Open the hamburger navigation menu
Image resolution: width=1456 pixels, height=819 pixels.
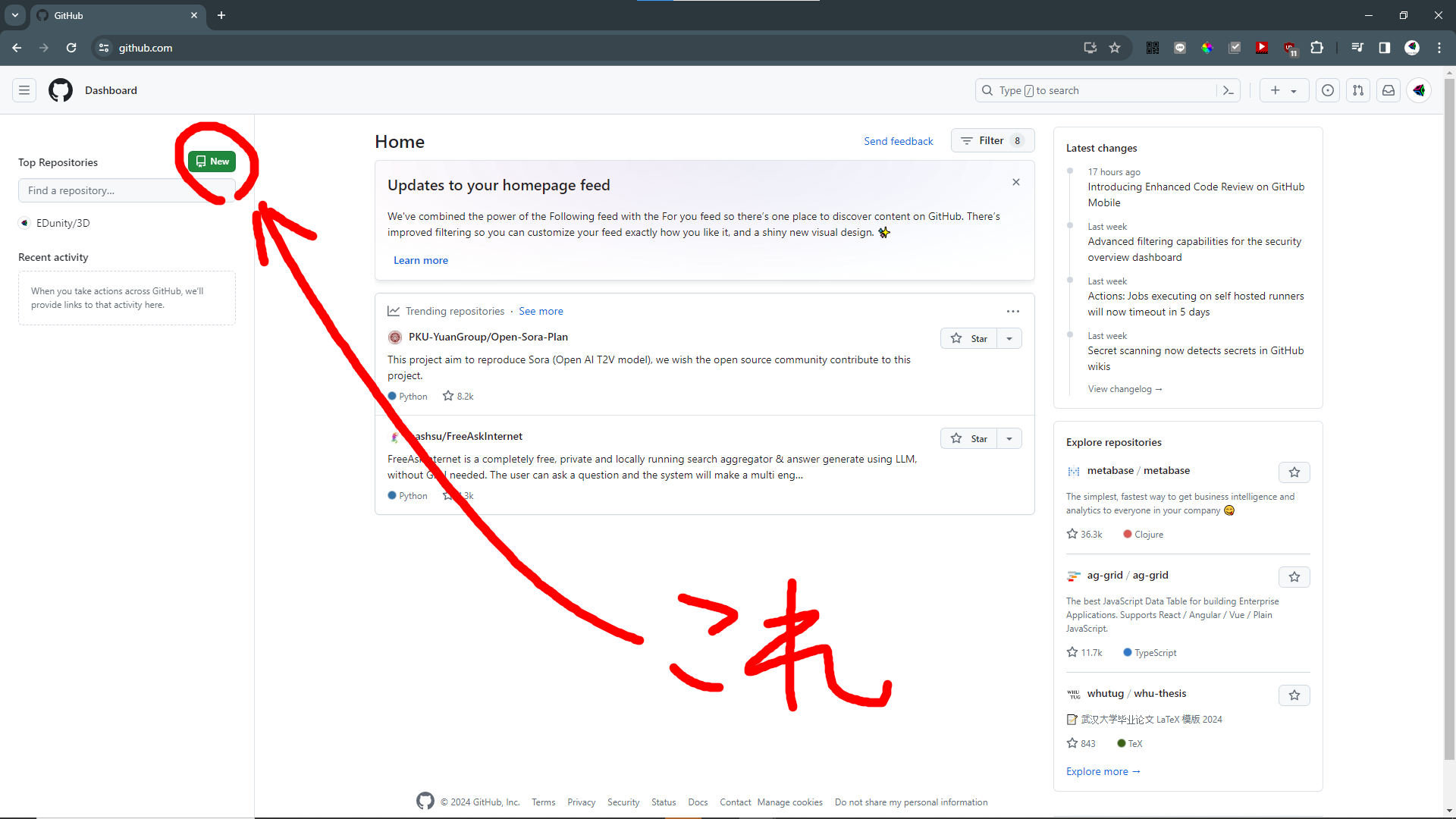tap(24, 90)
